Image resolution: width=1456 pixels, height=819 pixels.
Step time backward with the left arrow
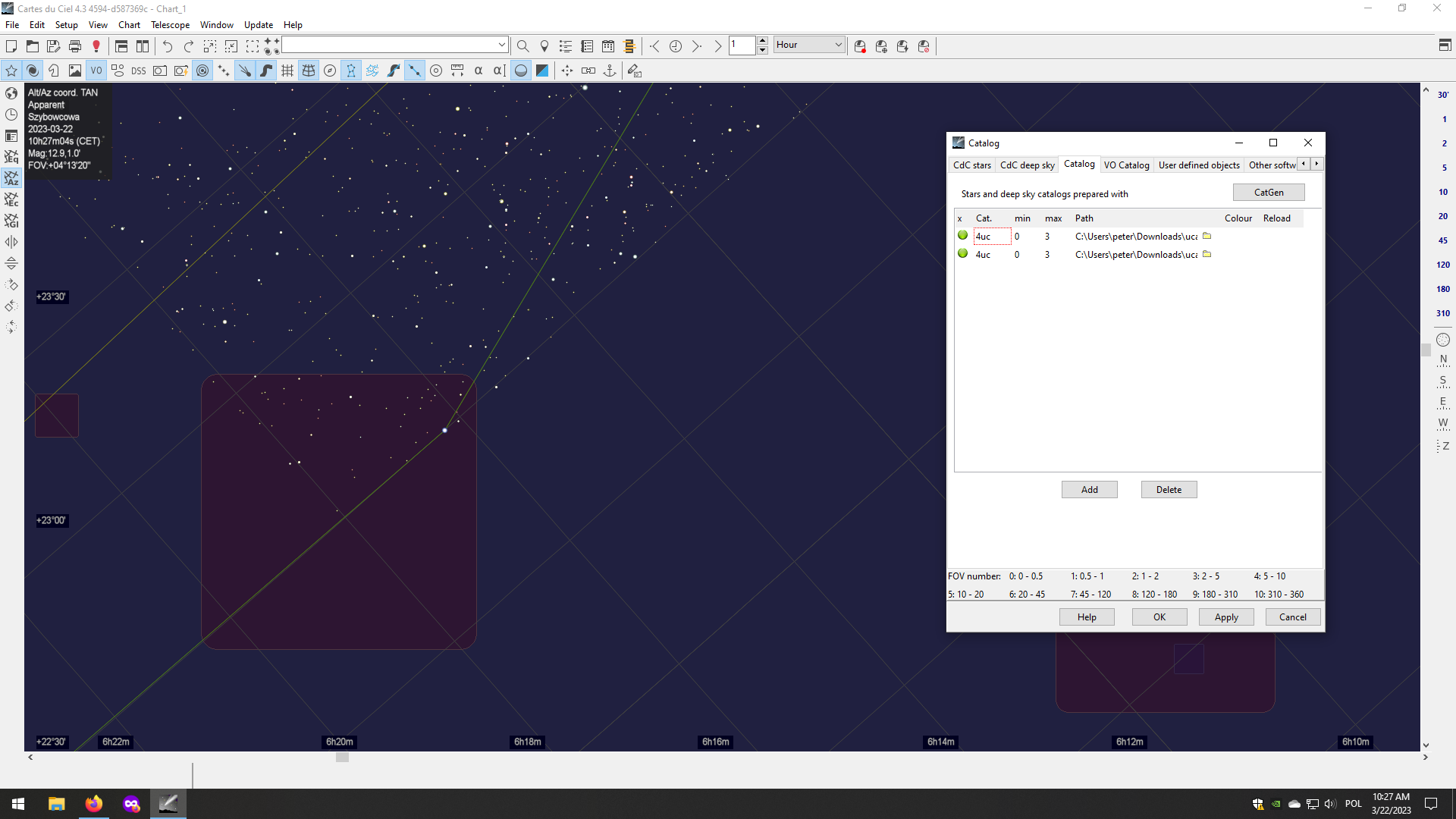point(654,46)
